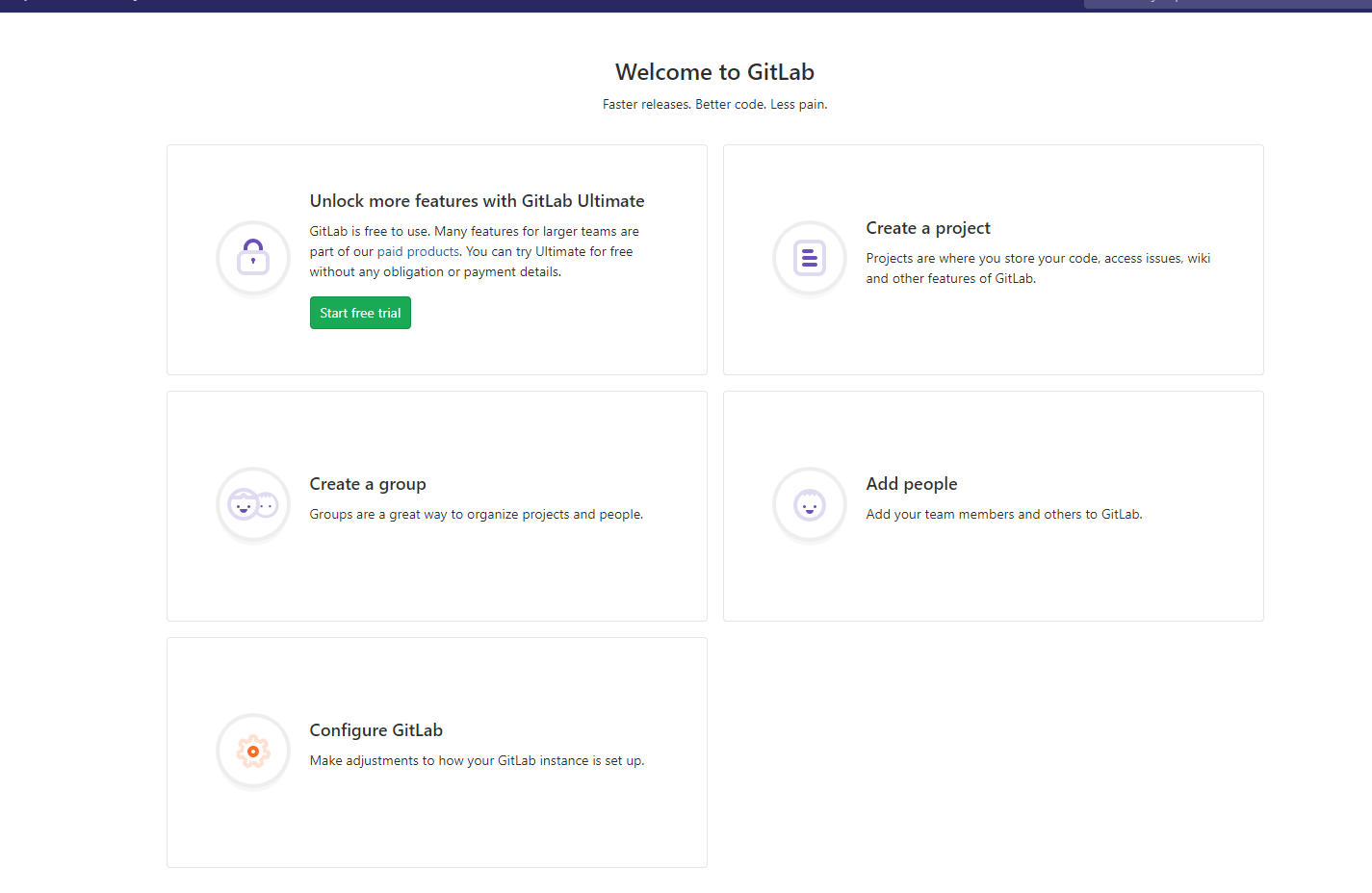Open the paid products link

click(418, 252)
